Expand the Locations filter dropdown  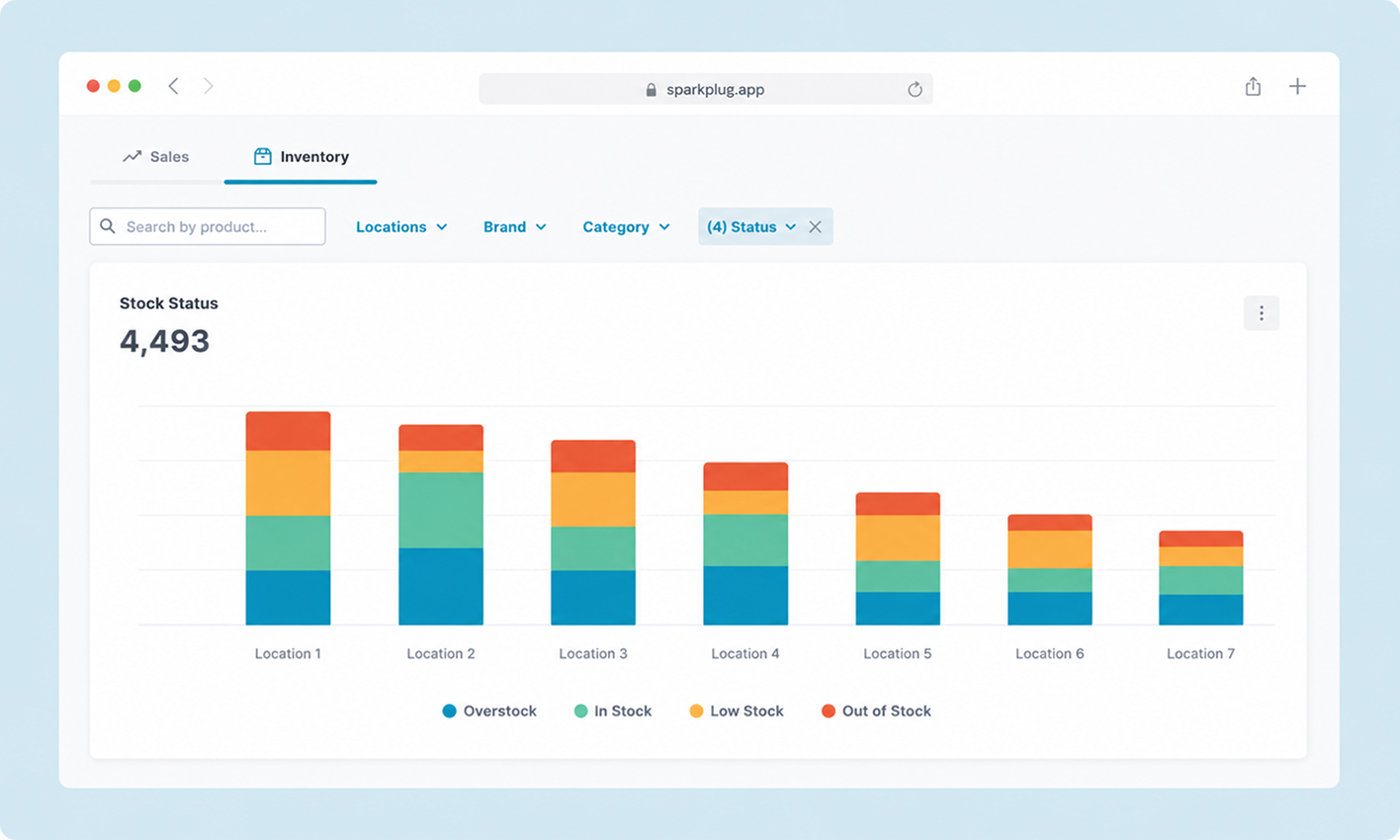[x=401, y=226]
